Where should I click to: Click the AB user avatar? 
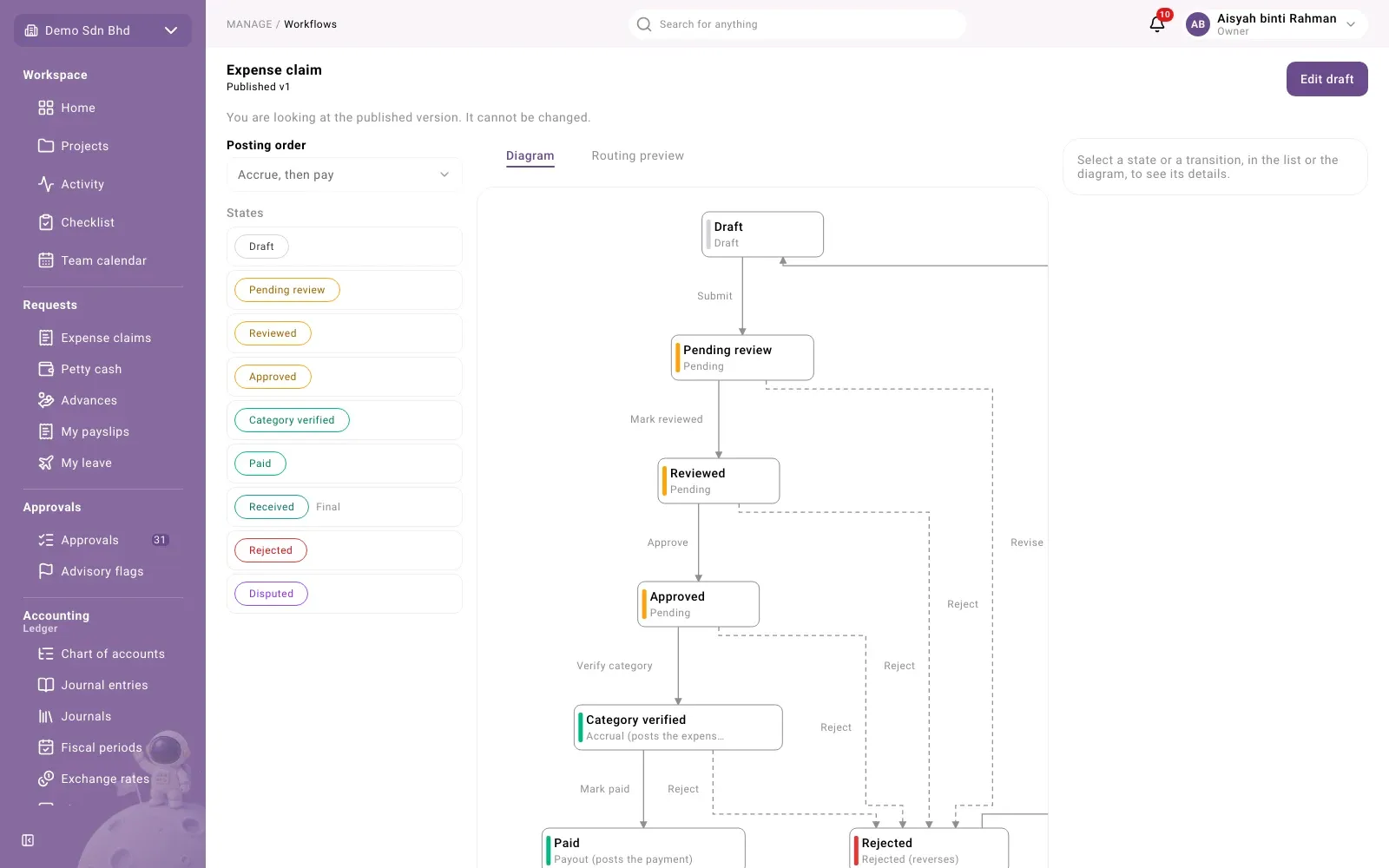[1198, 24]
